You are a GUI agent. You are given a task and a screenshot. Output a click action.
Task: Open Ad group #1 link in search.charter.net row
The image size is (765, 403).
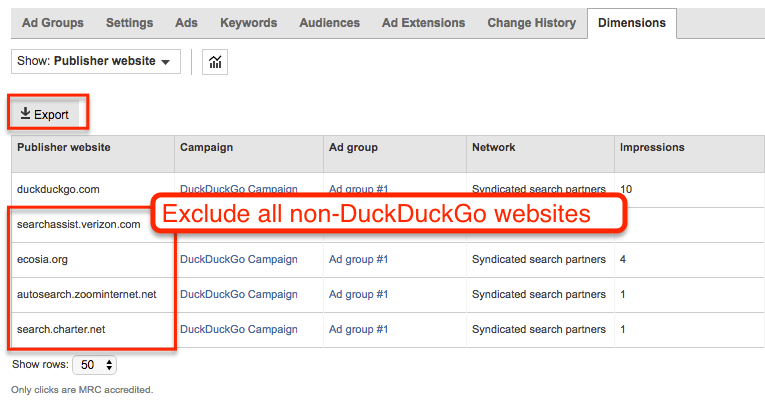[358, 329]
